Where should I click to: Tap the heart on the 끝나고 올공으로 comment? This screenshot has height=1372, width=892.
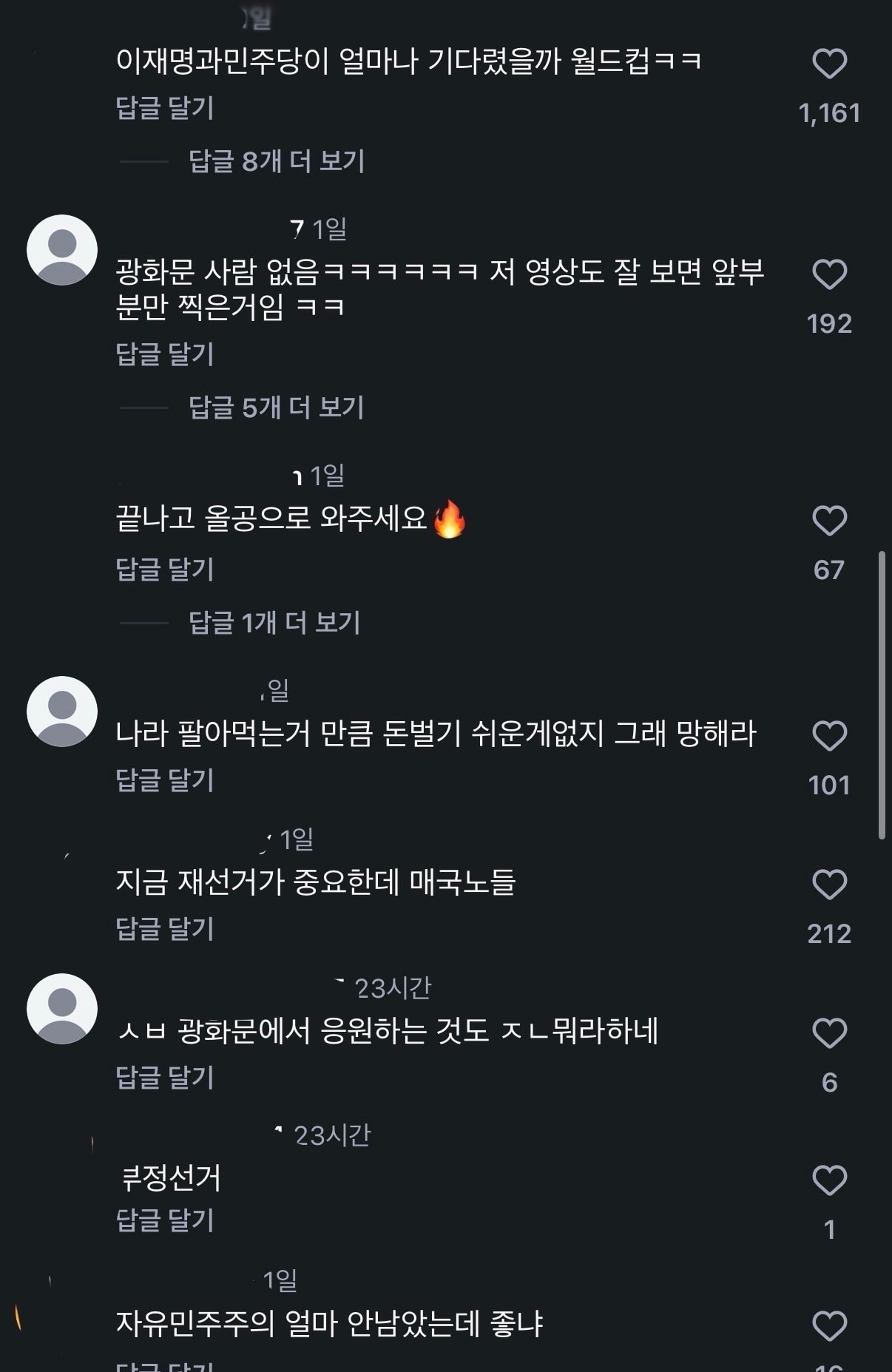pyautogui.click(x=829, y=521)
